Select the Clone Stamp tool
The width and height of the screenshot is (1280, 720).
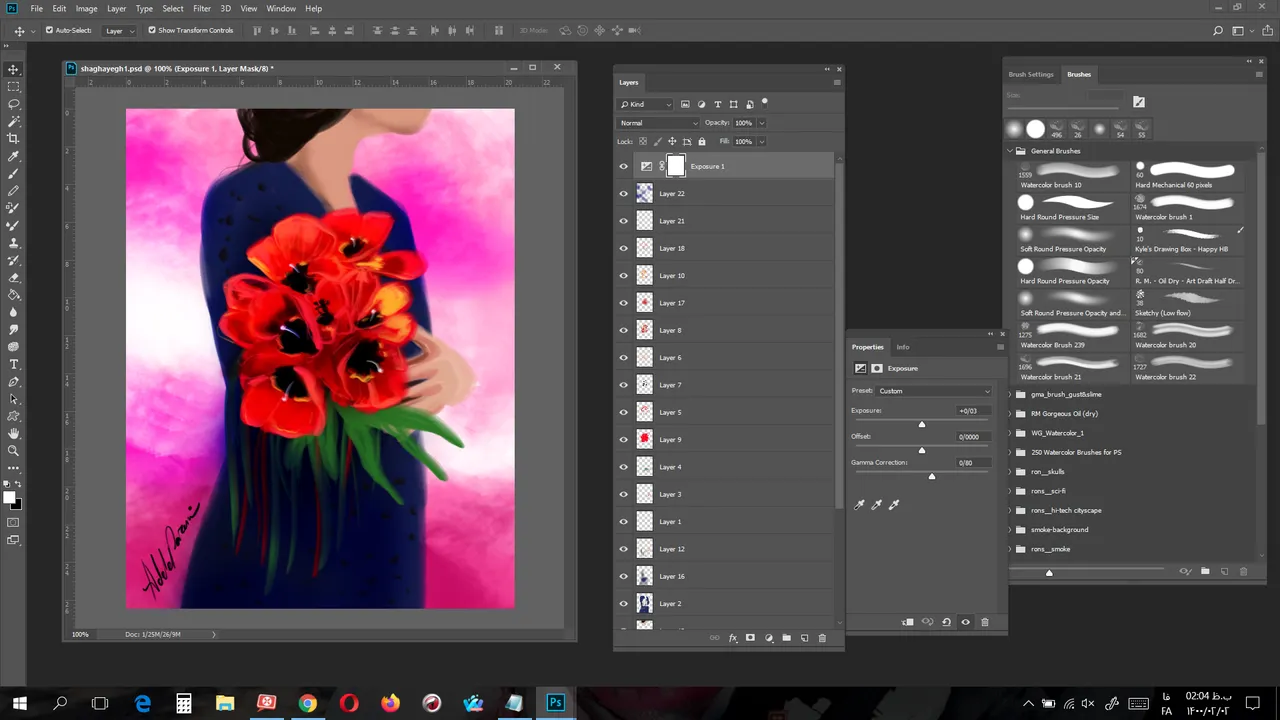14,243
